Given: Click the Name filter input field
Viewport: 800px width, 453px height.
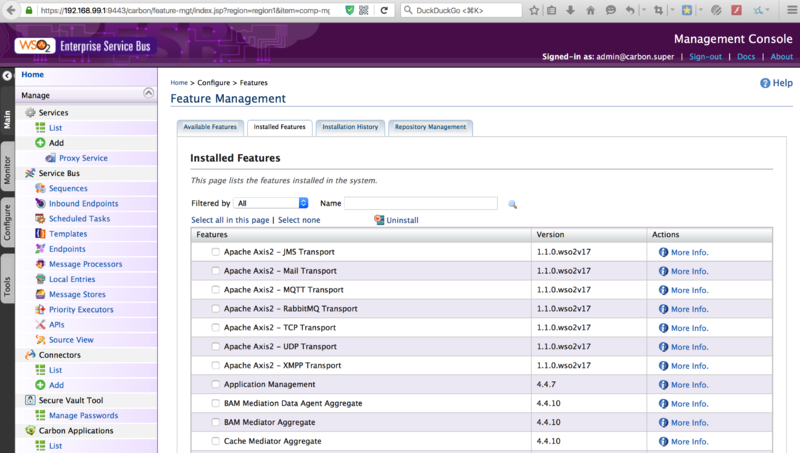Looking at the screenshot, I should (x=421, y=203).
